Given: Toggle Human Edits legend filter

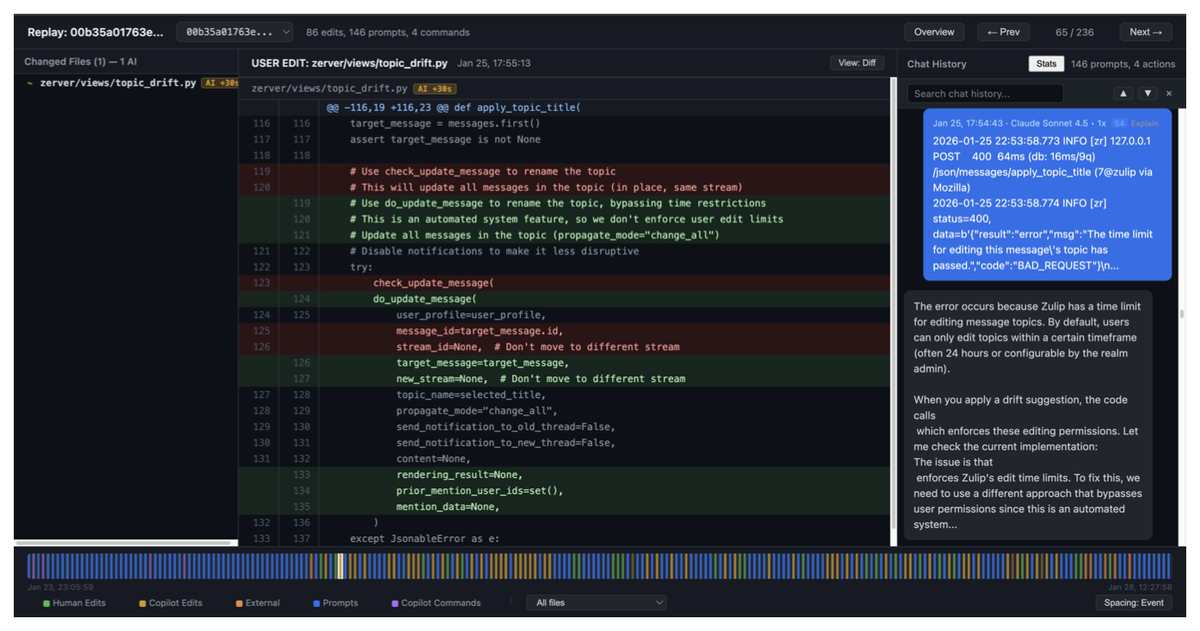Looking at the screenshot, I should click(74, 603).
